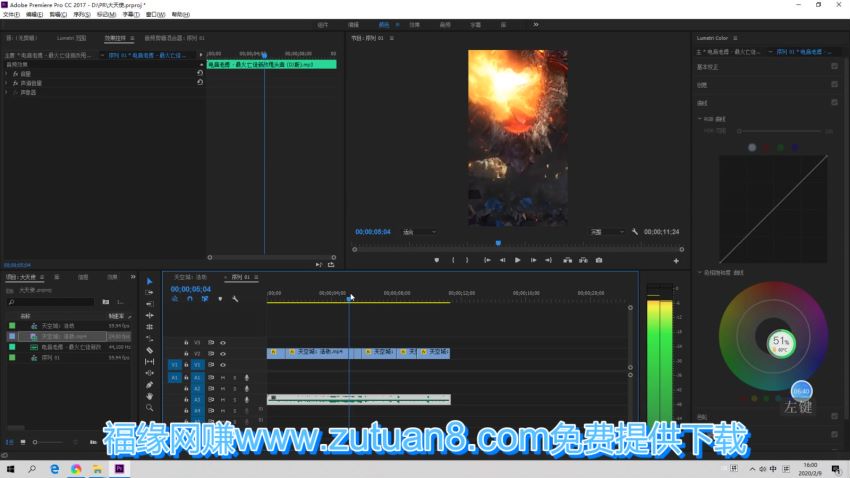The width and height of the screenshot is (850, 478).
Task: Open playback resolution dropdown
Action: click(607, 232)
